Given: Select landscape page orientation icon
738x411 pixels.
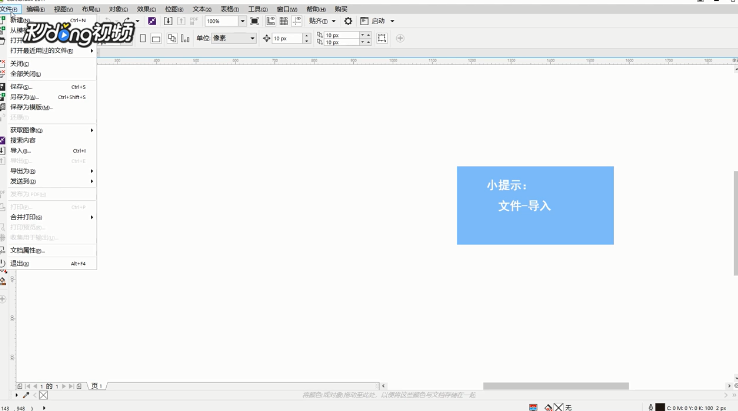Looking at the screenshot, I should tap(156, 38).
